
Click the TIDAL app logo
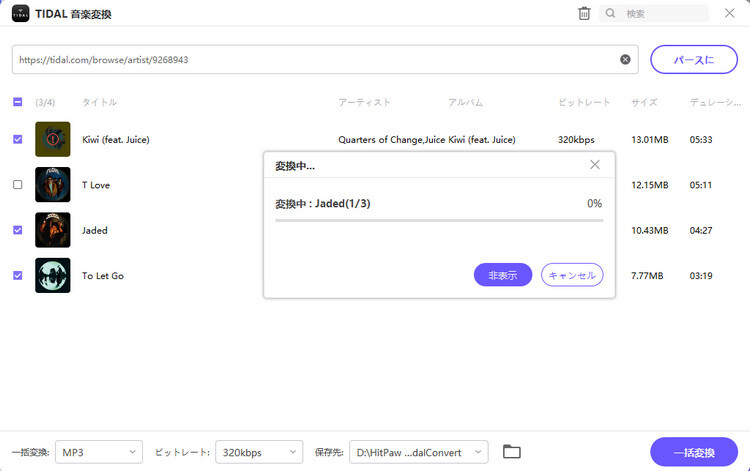pos(20,13)
